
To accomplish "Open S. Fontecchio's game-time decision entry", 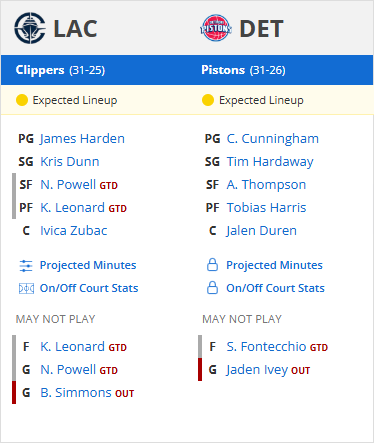I will (277, 347).
